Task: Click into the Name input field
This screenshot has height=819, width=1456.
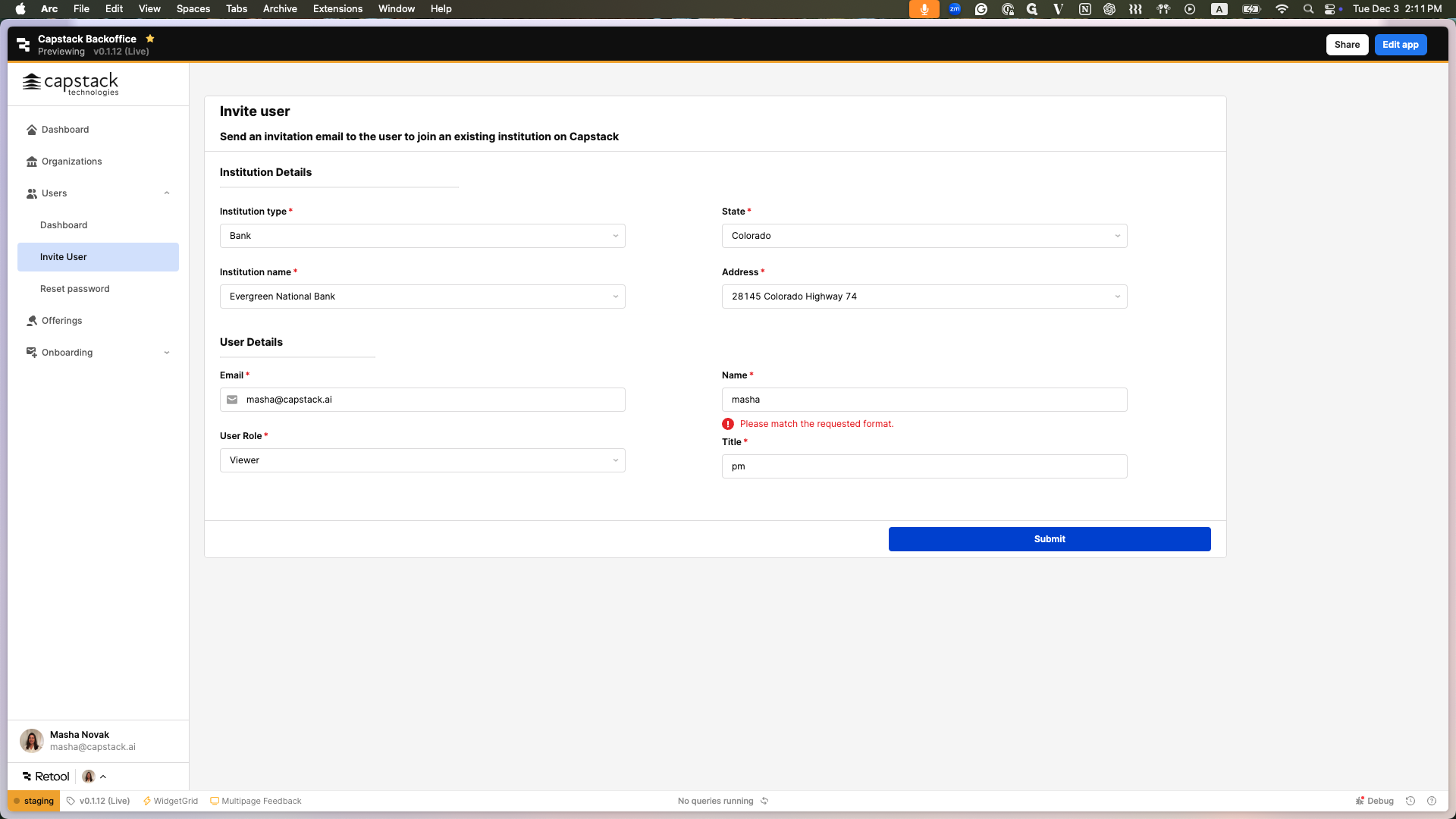Action: point(924,400)
